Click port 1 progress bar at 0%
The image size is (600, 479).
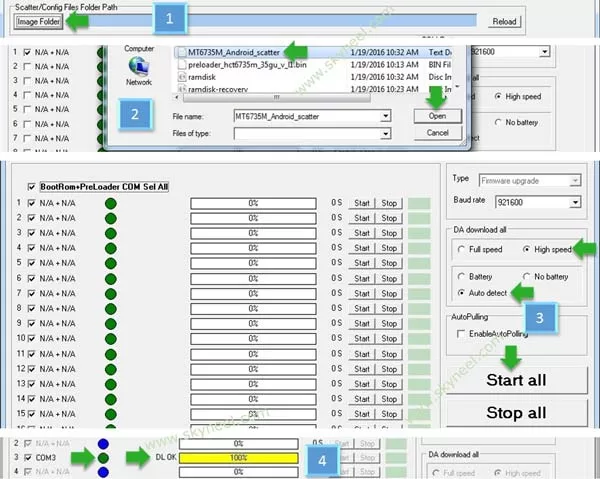point(253,203)
